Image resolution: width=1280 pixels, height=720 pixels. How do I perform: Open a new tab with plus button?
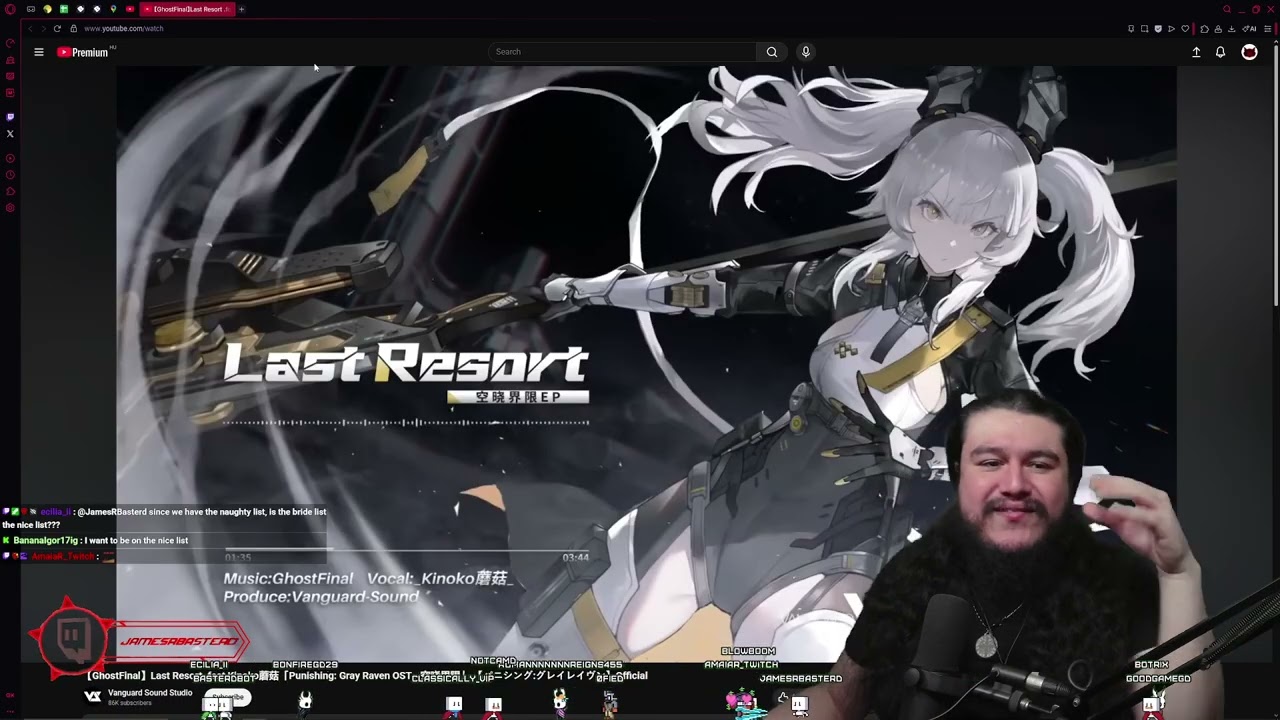[x=241, y=9]
